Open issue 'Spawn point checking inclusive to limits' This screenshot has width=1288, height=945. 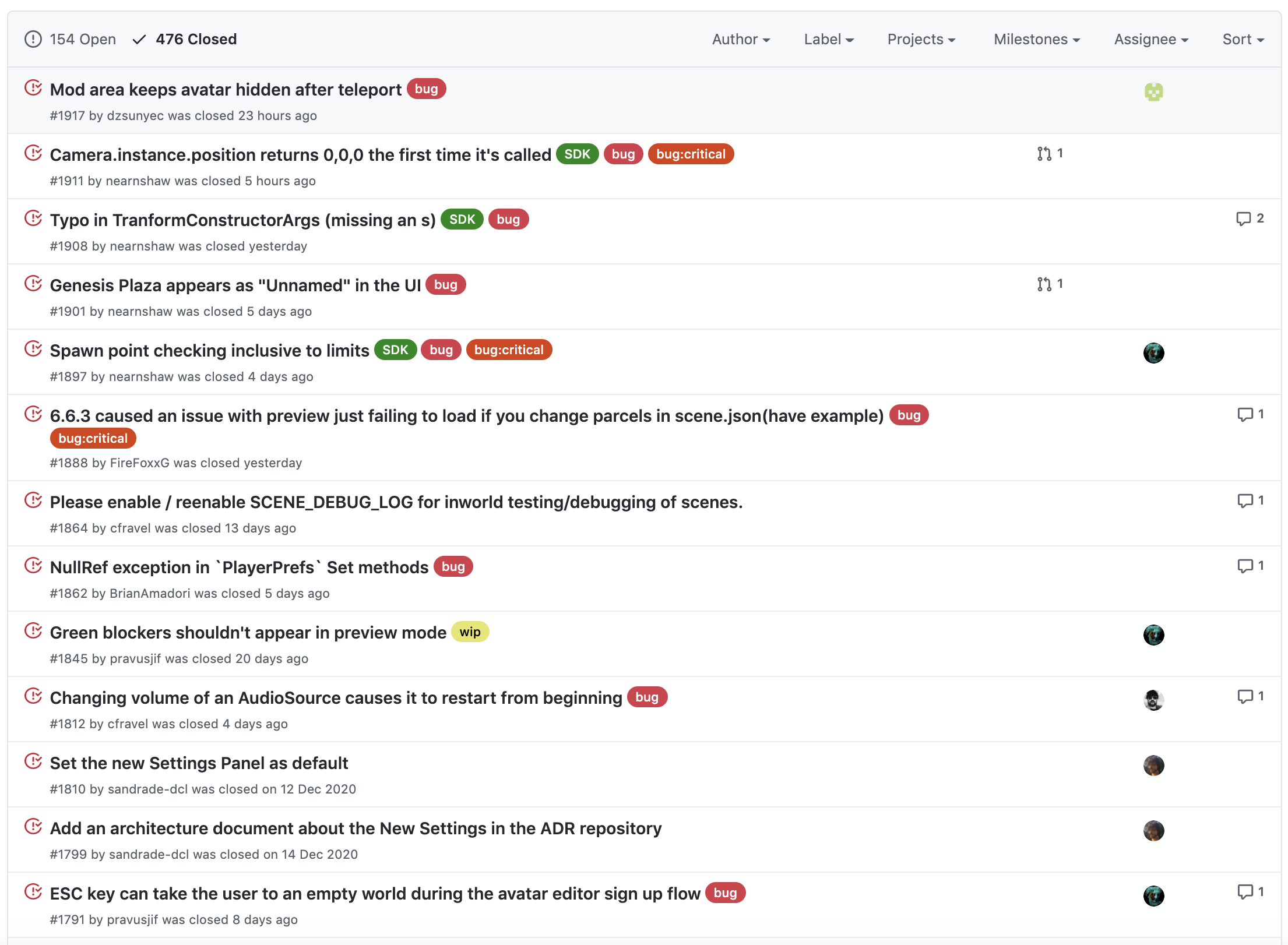(210, 351)
